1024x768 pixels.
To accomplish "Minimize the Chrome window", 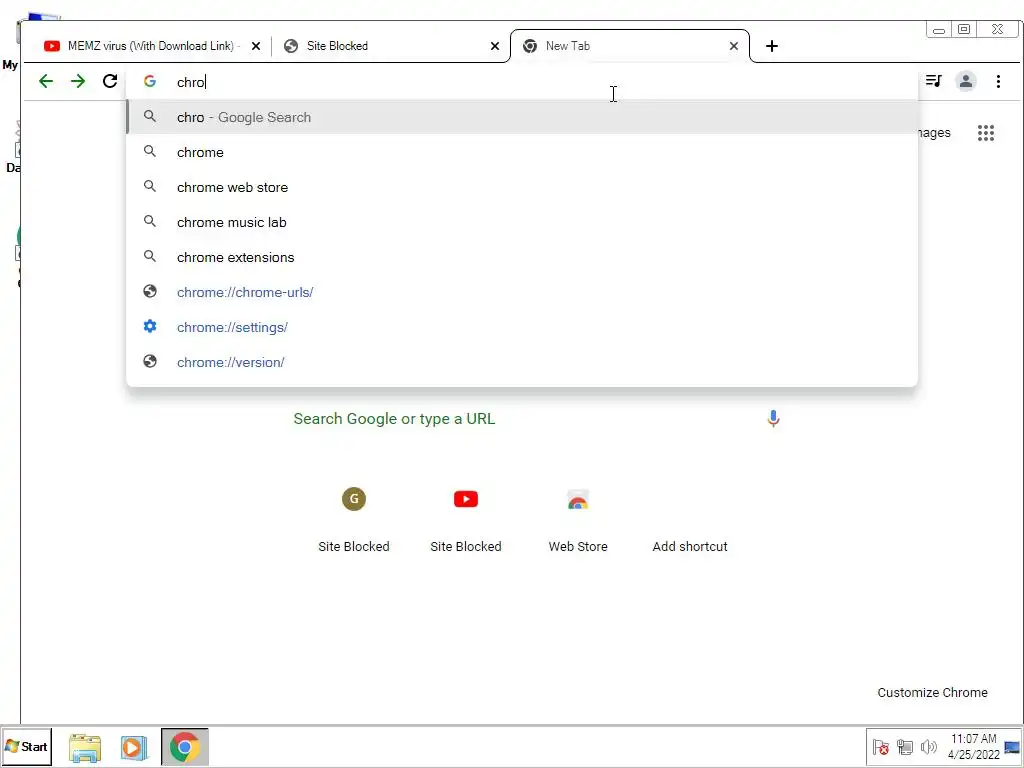I will [x=938, y=29].
